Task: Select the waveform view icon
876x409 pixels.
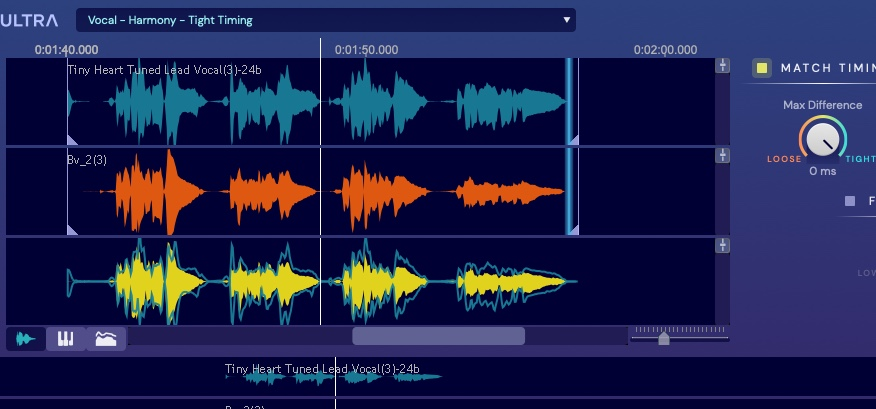Action: tap(26, 339)
